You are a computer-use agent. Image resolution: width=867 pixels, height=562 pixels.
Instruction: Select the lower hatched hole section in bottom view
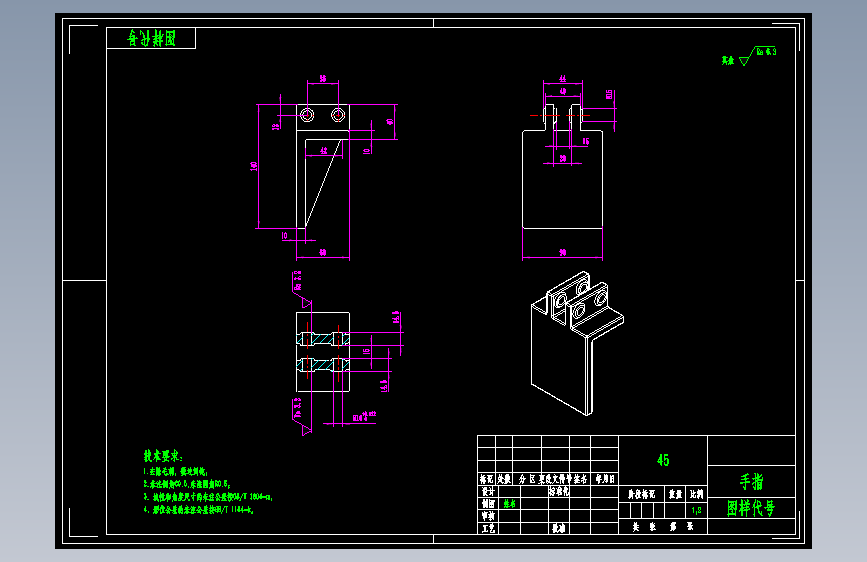(323, 364)
